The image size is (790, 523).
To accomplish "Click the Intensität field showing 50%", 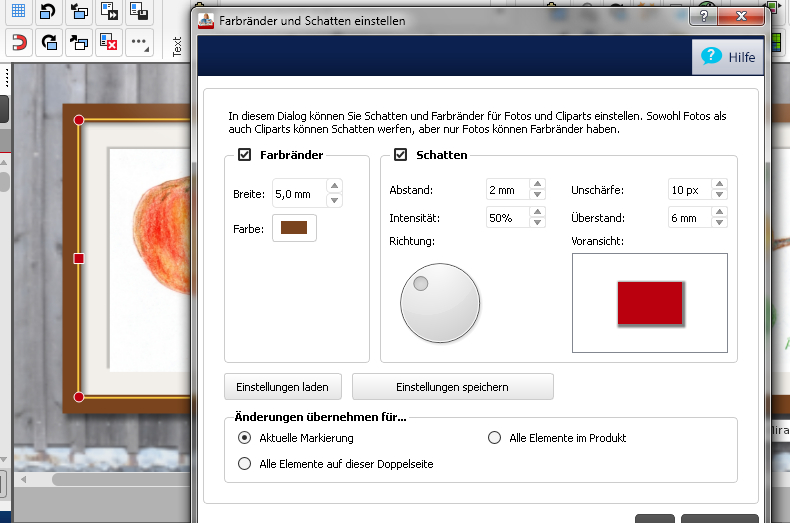I will [508, 218].
